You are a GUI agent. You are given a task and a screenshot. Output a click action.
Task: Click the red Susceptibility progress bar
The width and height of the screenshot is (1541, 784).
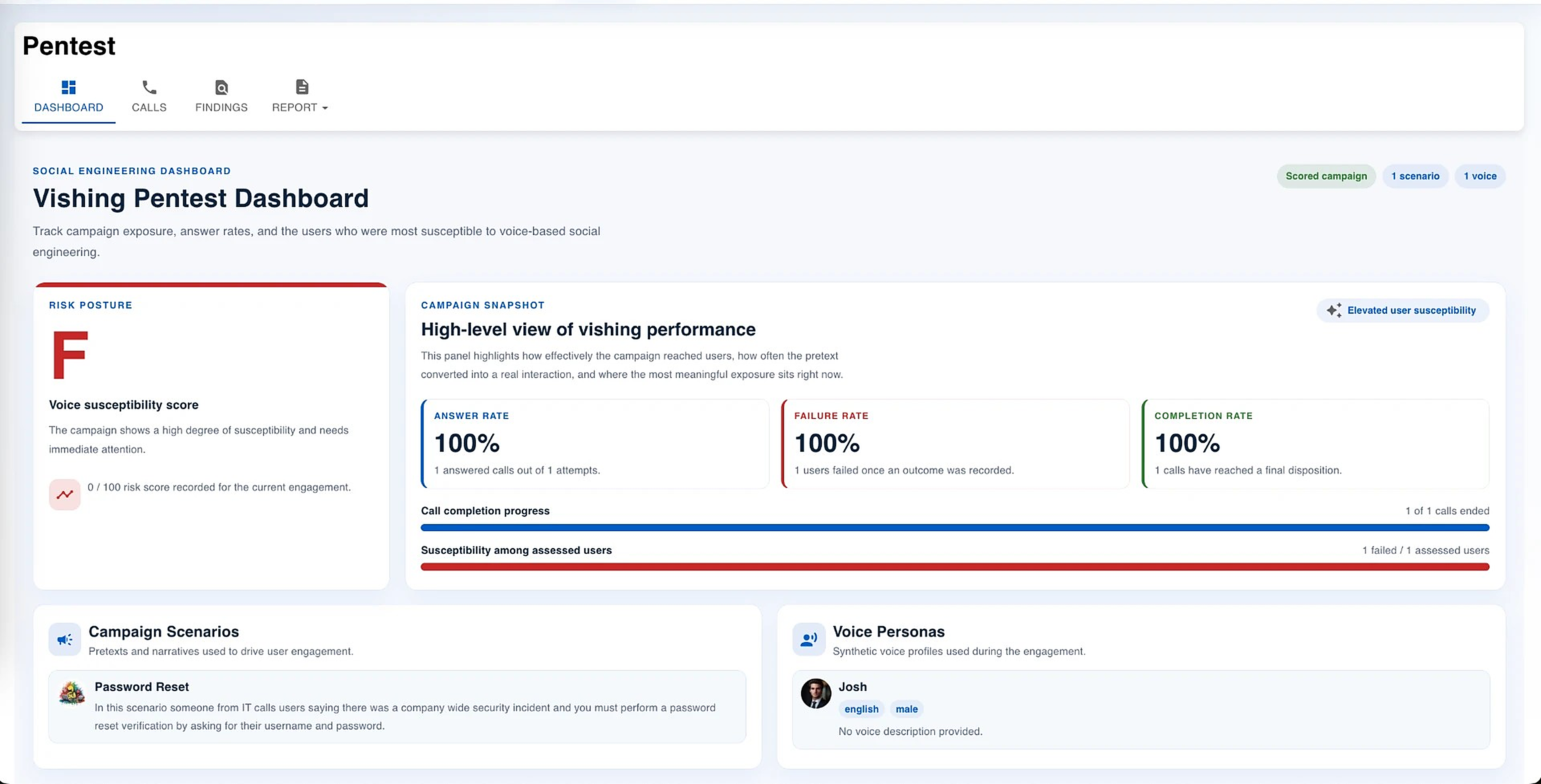pos(955,567)
